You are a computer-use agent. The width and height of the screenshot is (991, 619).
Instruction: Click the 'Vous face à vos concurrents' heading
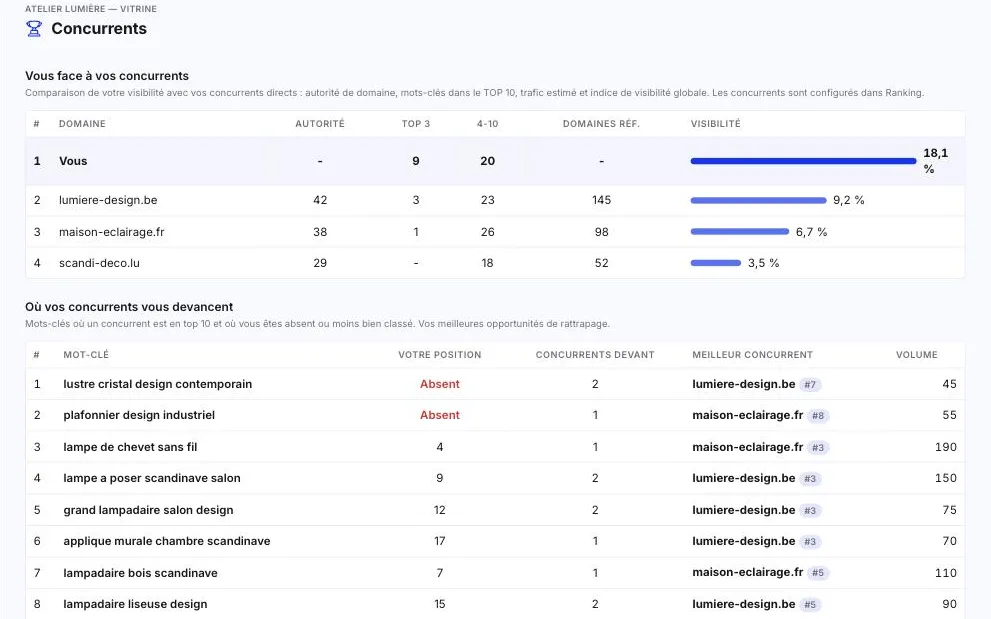[x=107, y=76]
